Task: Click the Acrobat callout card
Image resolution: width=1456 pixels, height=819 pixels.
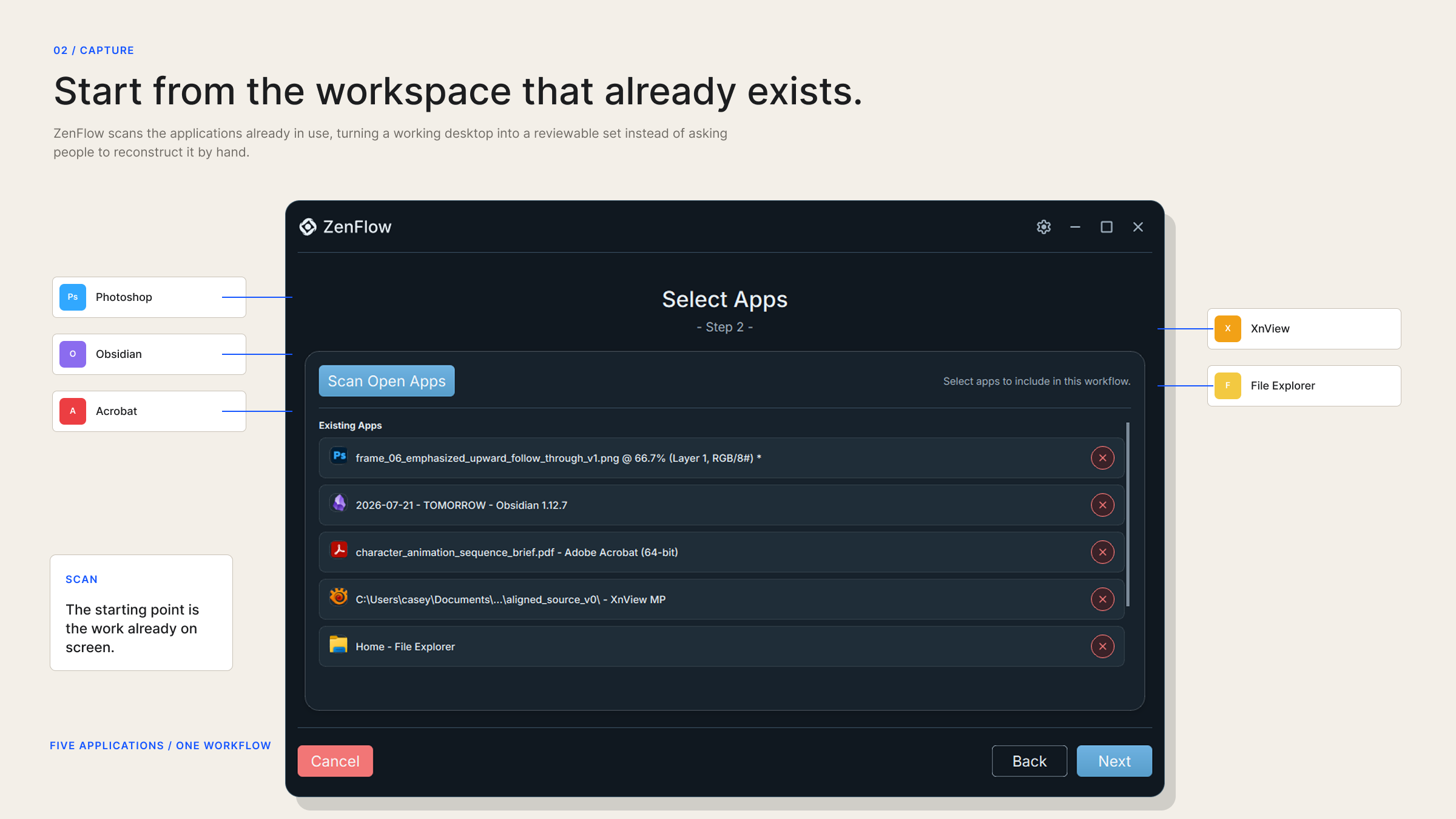Action: click(149, 411)
